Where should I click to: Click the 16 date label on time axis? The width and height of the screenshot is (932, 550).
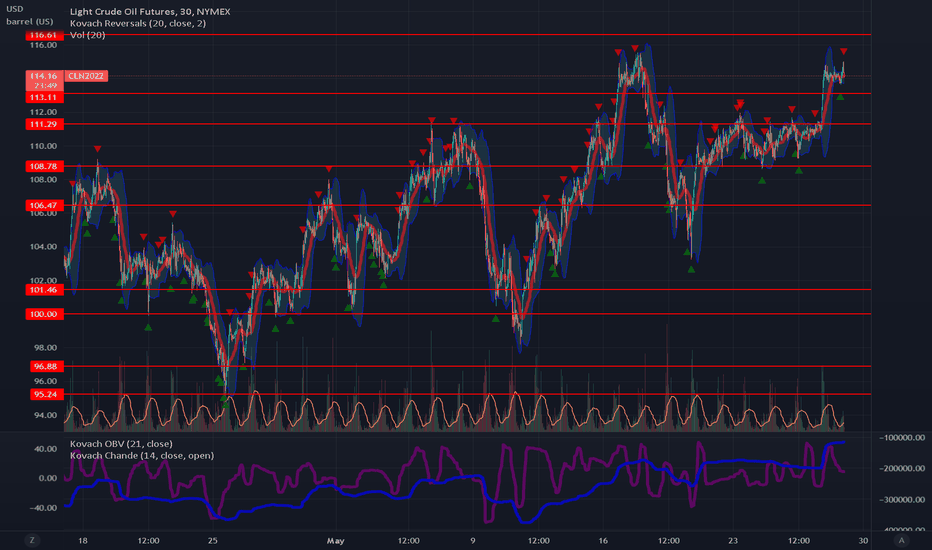coord(603,540)
